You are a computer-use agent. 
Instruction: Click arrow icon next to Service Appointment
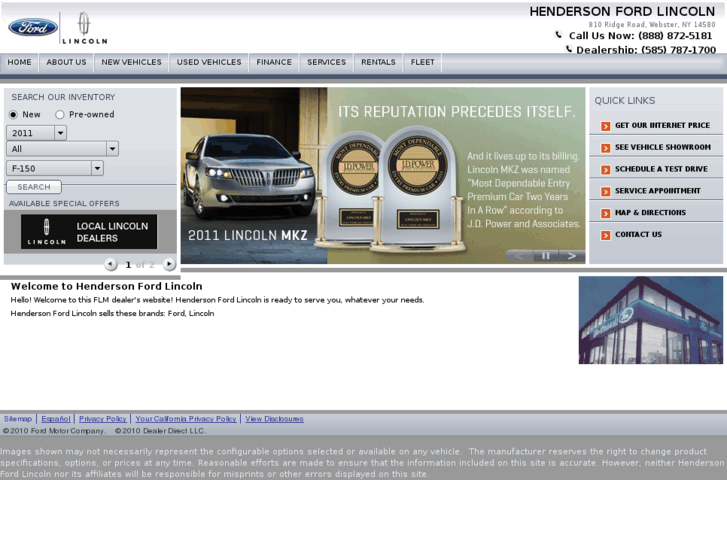[x=606, y=192]
